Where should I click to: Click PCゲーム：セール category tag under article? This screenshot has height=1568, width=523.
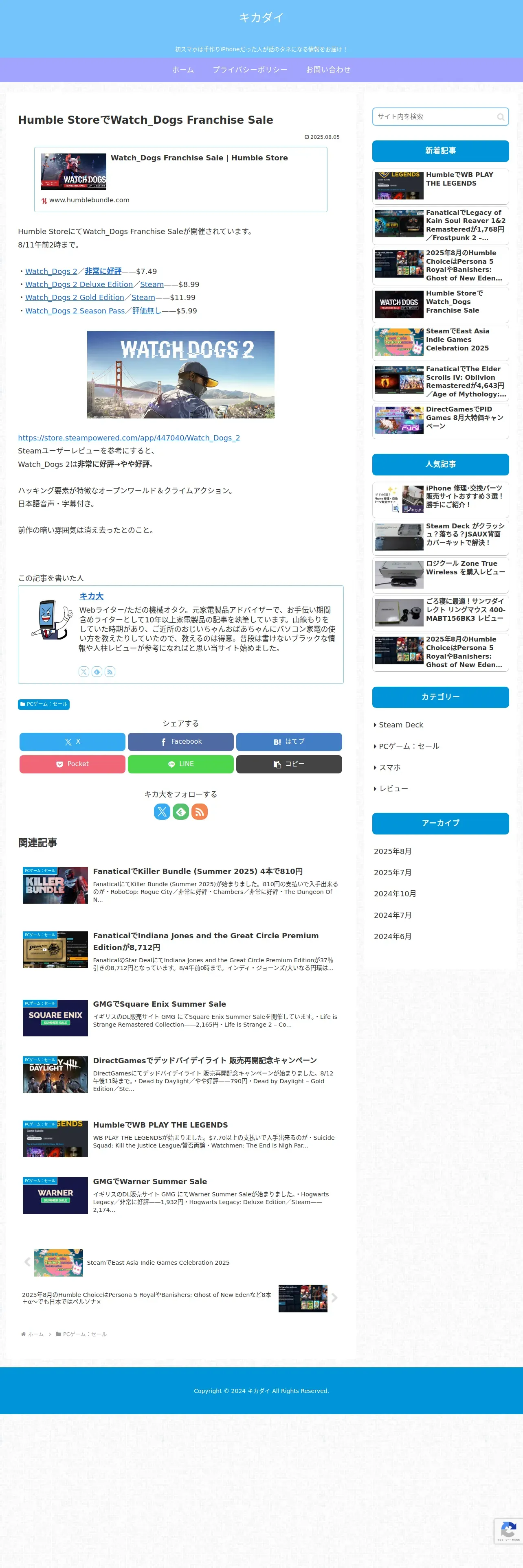click(44, 704)
